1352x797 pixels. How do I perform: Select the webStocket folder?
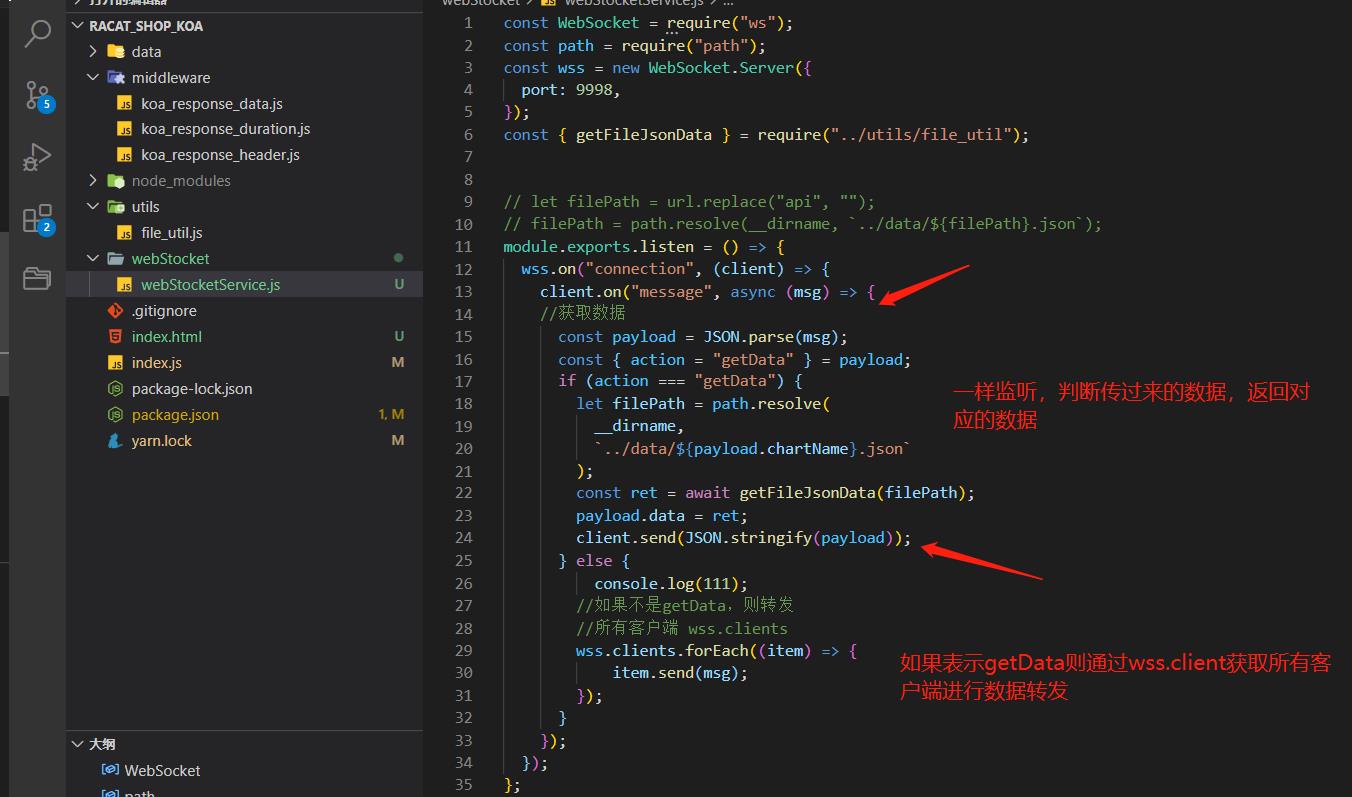(244, 259)
